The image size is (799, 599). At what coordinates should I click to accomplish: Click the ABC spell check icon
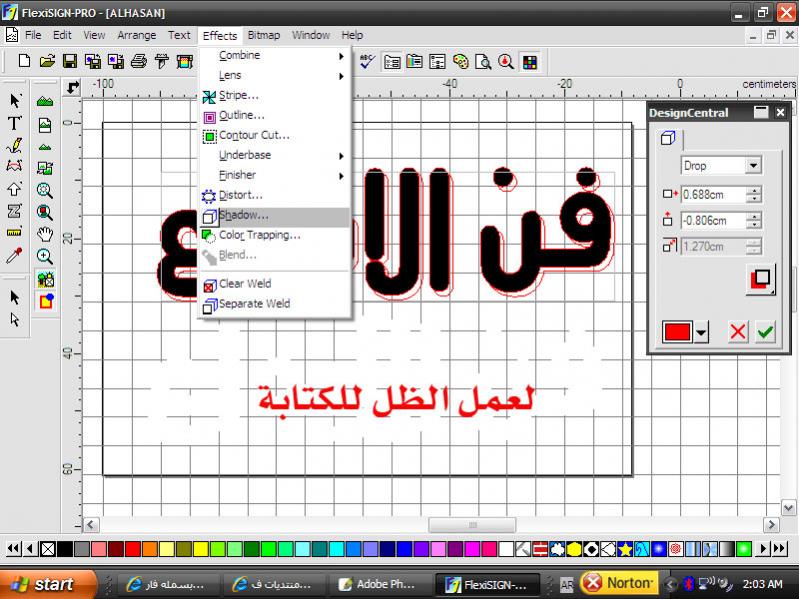(367, 62)
